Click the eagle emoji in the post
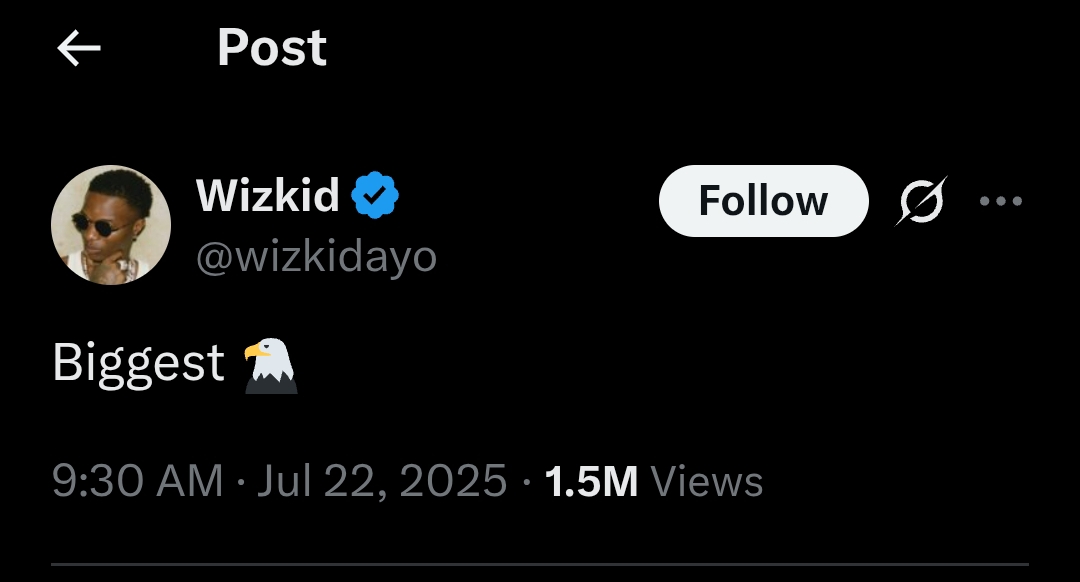Viewport: 1080px width, 582px height. (271, 365)
